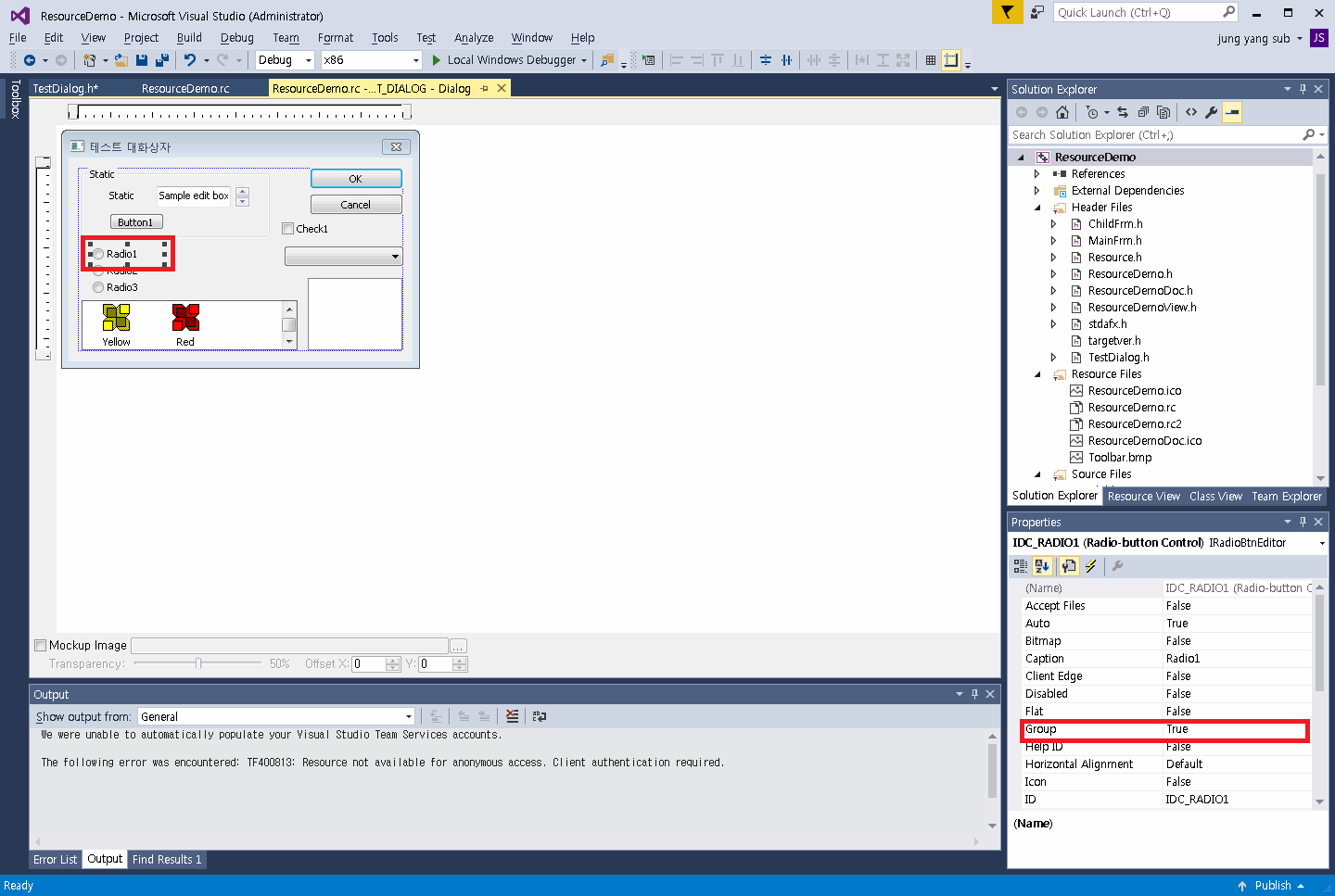Collapse the Resource Files folder

[1037, 374]
